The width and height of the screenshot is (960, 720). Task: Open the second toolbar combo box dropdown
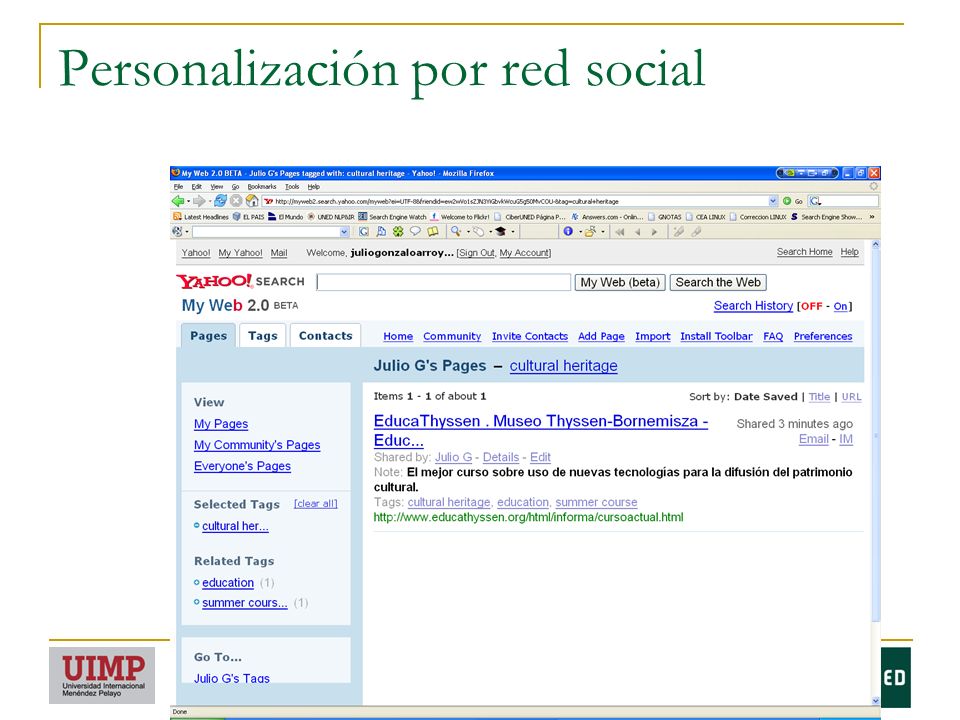344,232
